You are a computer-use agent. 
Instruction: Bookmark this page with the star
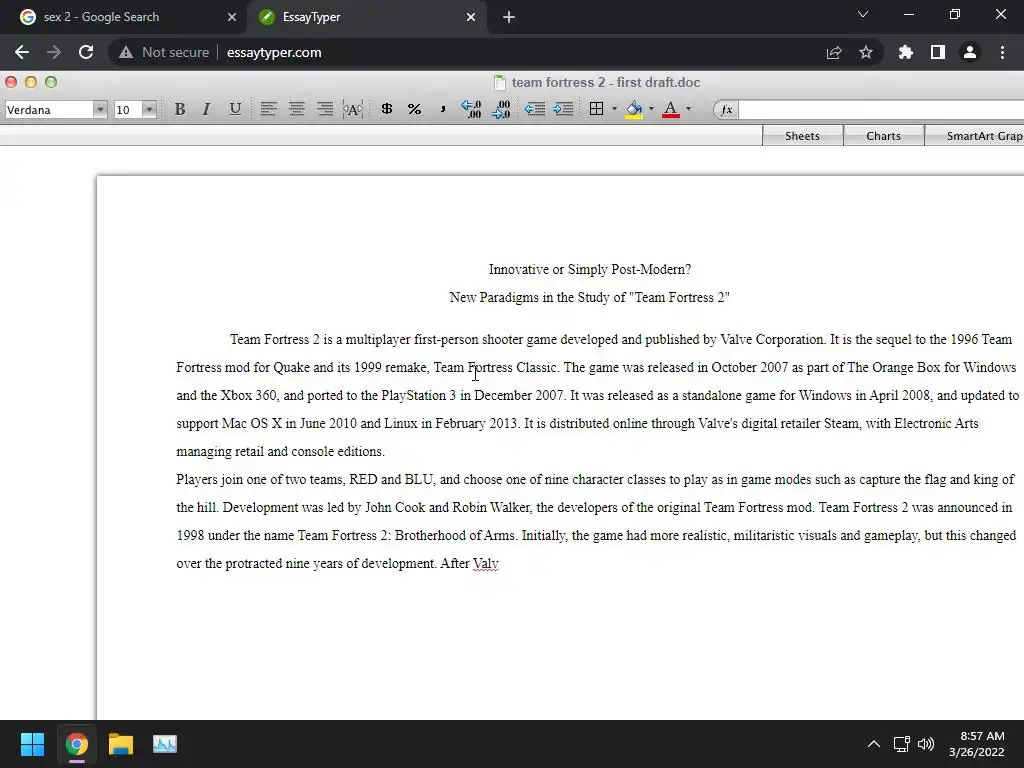866,52
